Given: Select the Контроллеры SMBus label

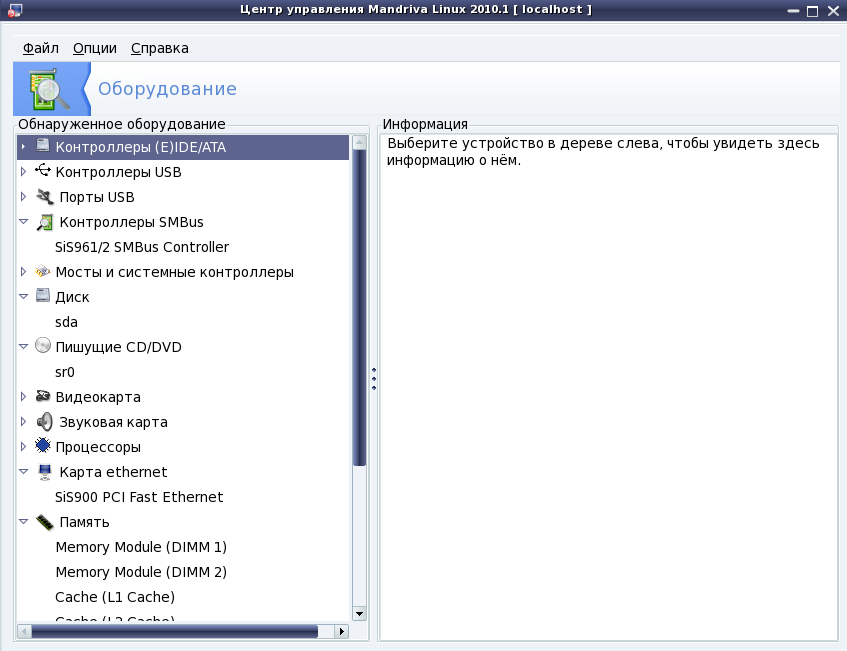Looking at the screenshot, I should coord(131,222).
